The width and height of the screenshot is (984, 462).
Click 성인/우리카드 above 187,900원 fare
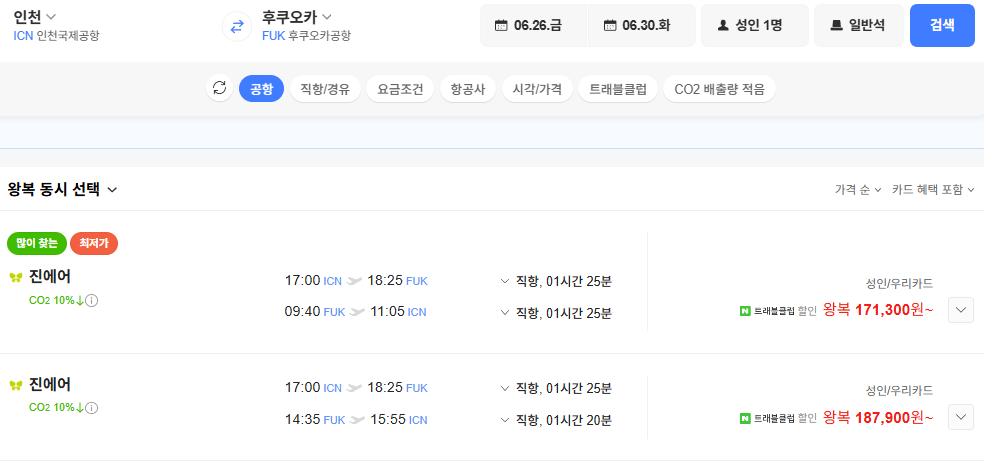pos(899,391)
